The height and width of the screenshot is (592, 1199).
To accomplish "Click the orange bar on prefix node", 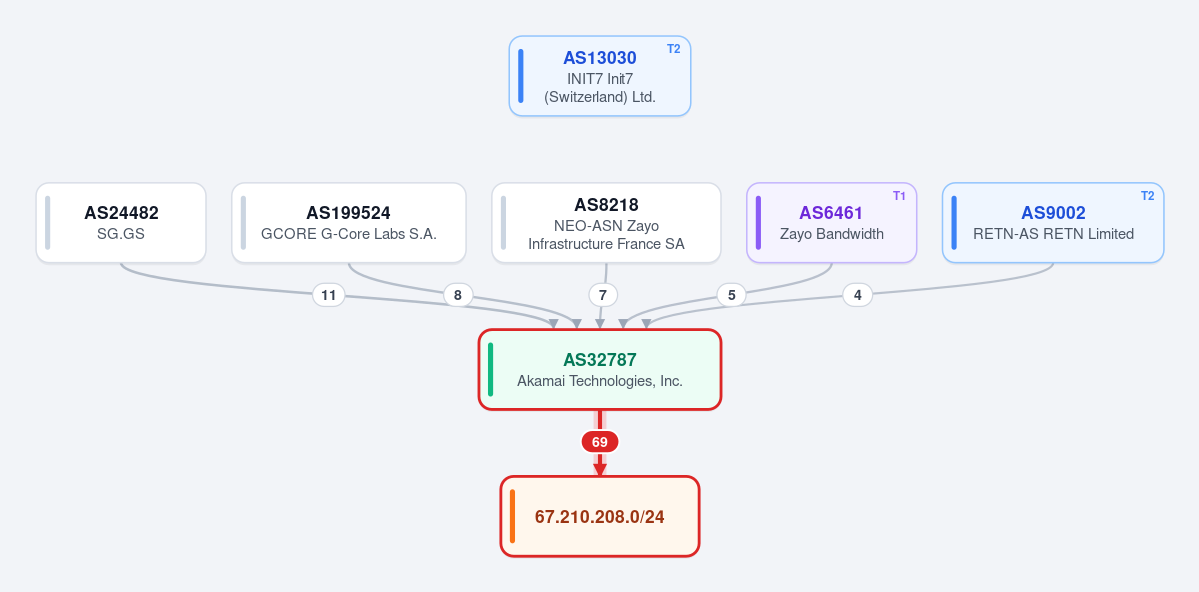I will coord(512,516).
